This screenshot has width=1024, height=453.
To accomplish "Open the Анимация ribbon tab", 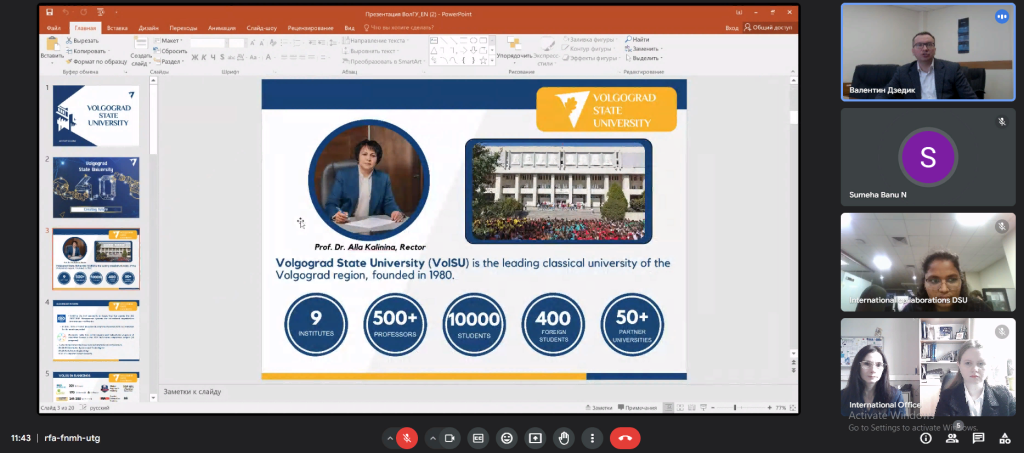I will click(222, 27).
